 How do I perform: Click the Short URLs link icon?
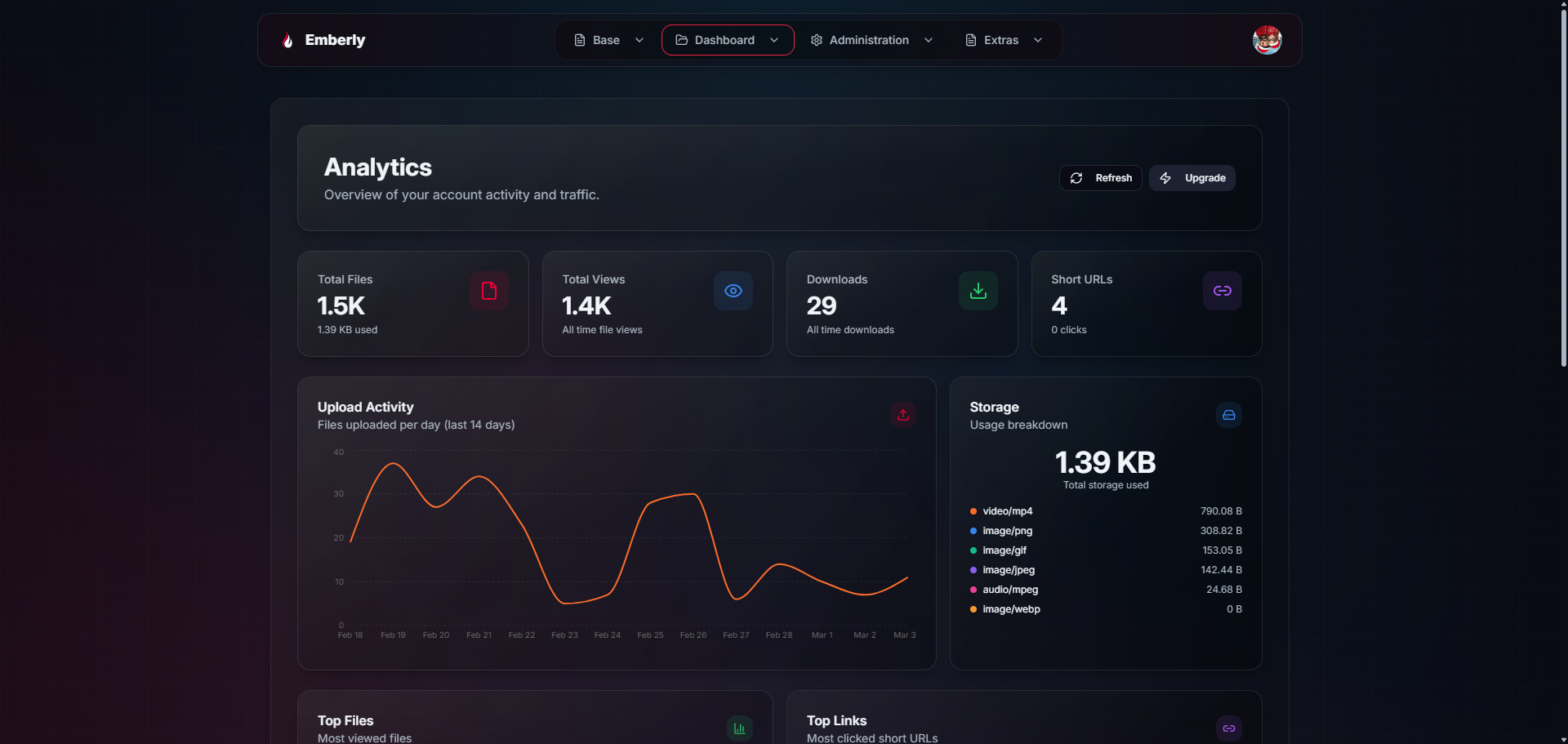coord(1223,291)
